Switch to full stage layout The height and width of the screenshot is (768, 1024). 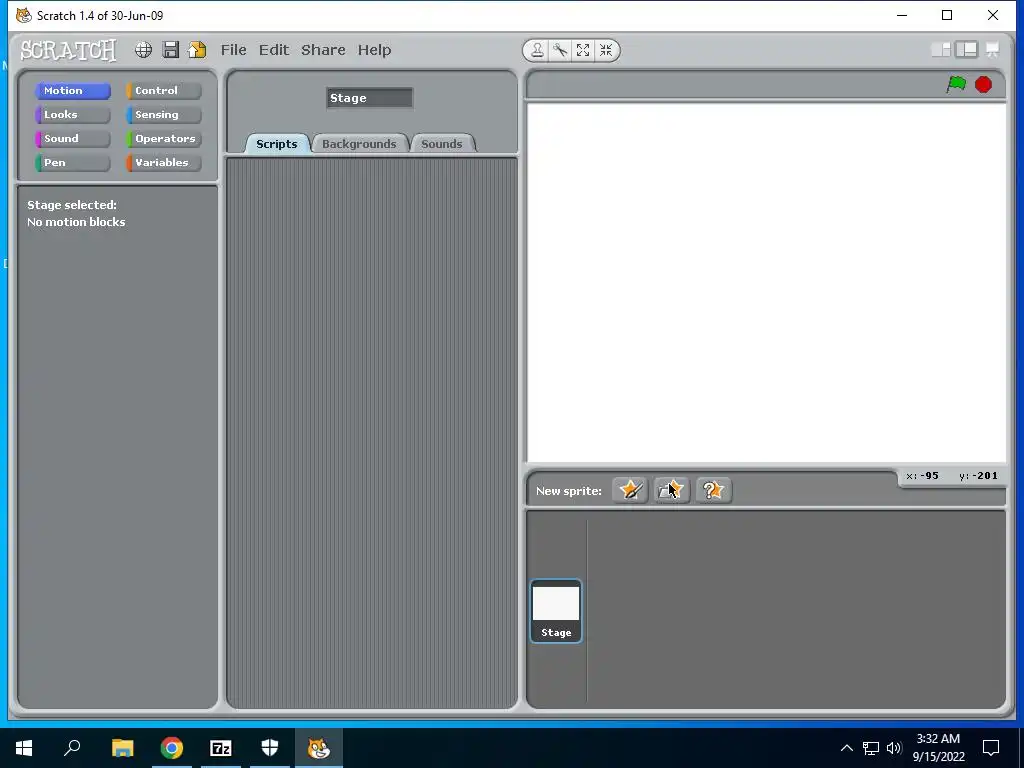967,50
